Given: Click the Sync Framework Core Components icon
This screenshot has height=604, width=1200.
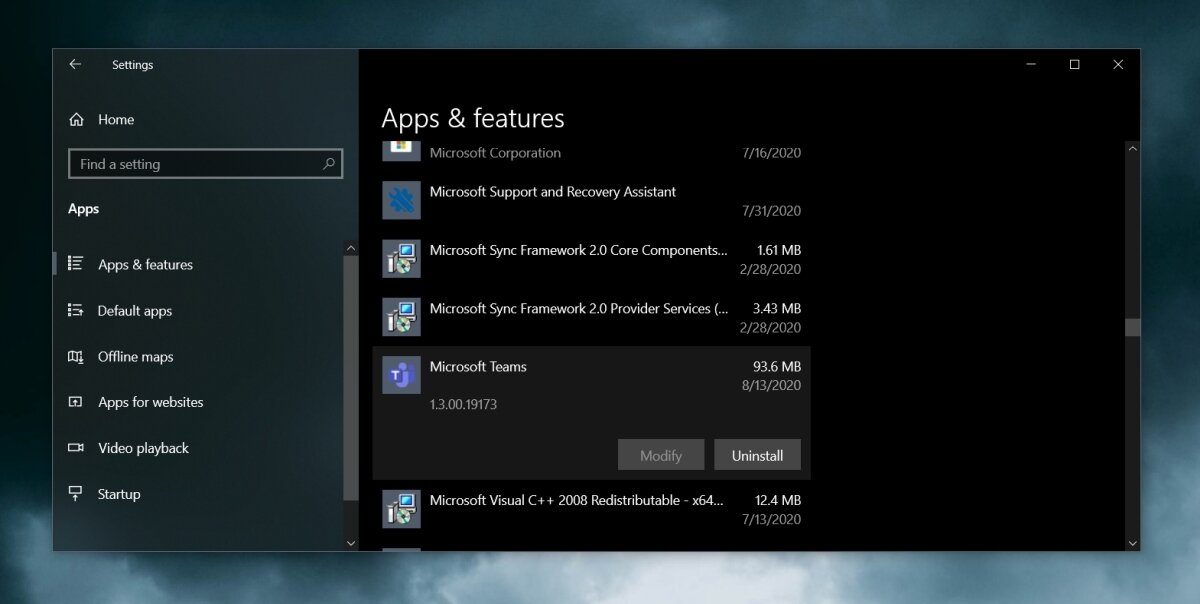Looking at the screenshot, I should pos(400,258).
